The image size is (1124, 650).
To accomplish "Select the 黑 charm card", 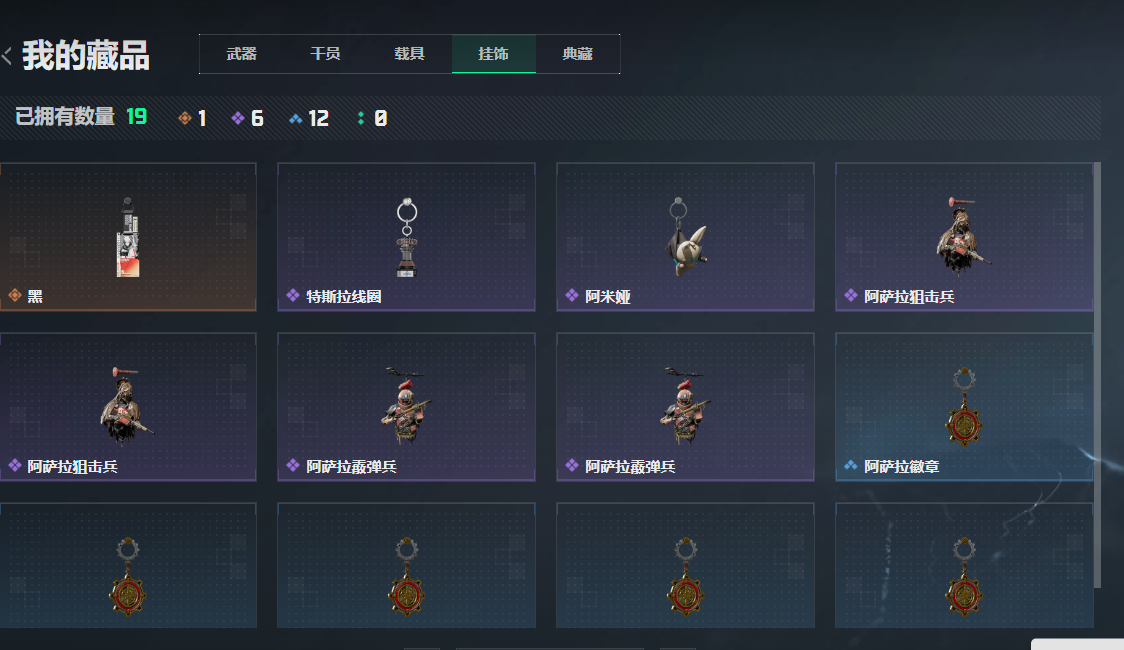I will 128,236.
